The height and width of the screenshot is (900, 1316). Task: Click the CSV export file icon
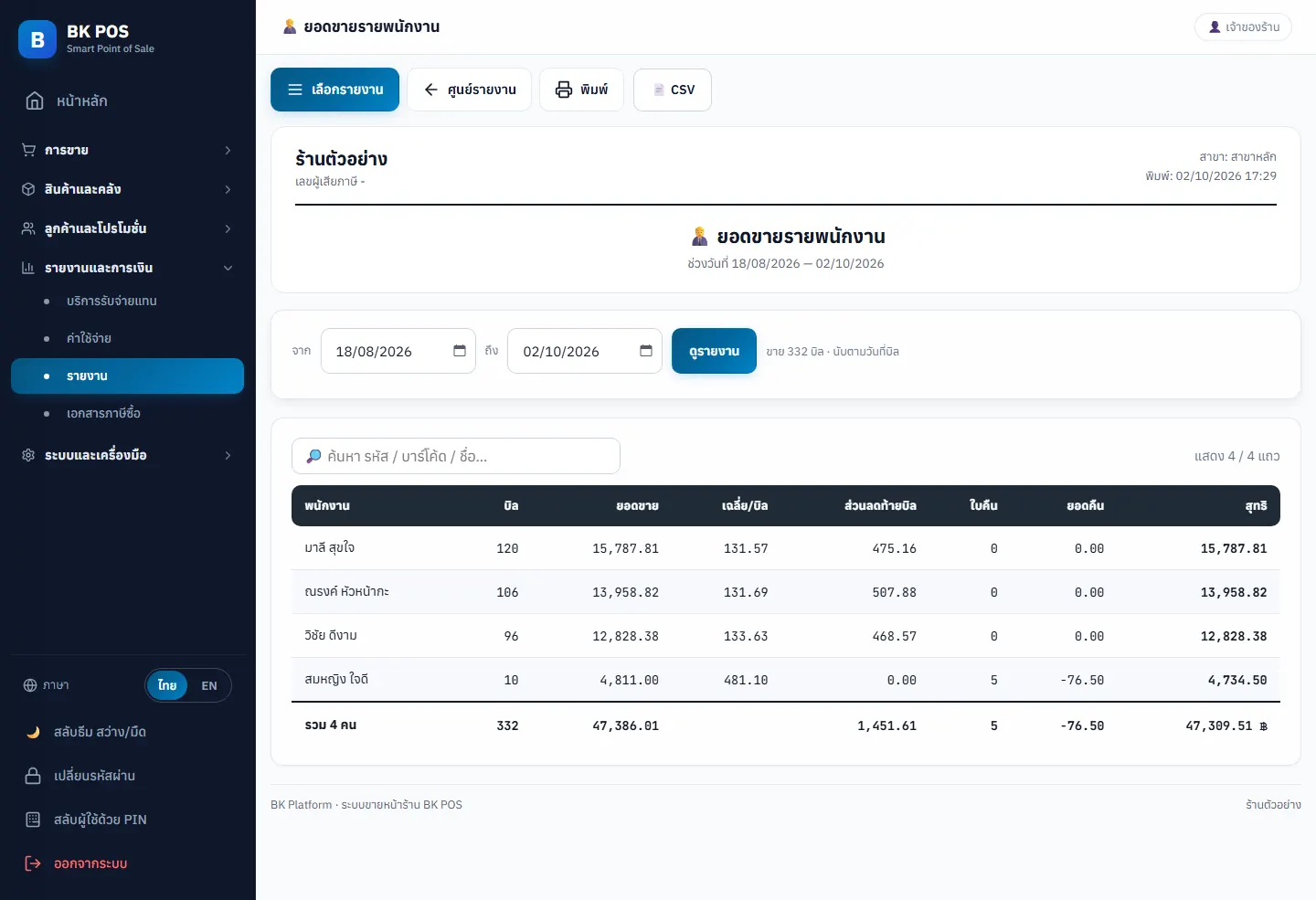(658, 90)
